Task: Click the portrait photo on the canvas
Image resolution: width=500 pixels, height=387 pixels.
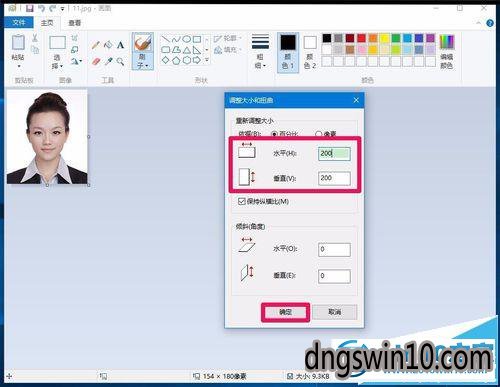Action: click(x=47, y=137)
